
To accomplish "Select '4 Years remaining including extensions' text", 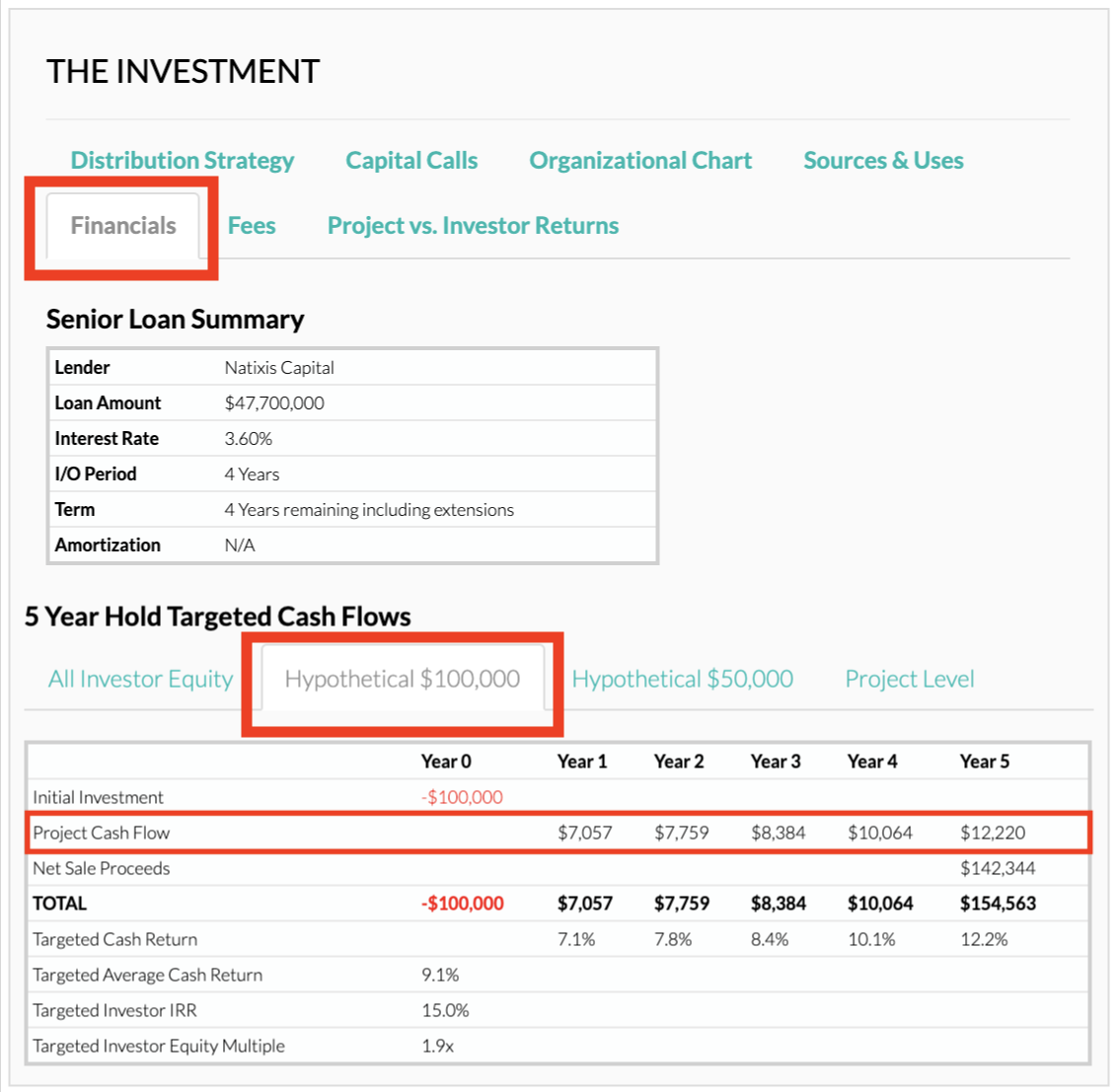I will 369,510.
